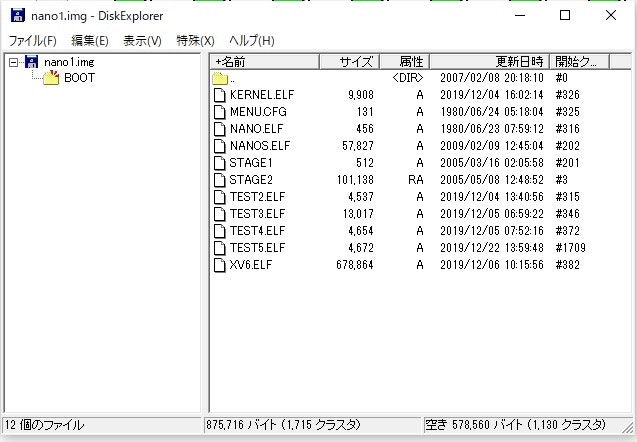
Task: Select the BOOT tree label
Action: [x=80, y=78]
